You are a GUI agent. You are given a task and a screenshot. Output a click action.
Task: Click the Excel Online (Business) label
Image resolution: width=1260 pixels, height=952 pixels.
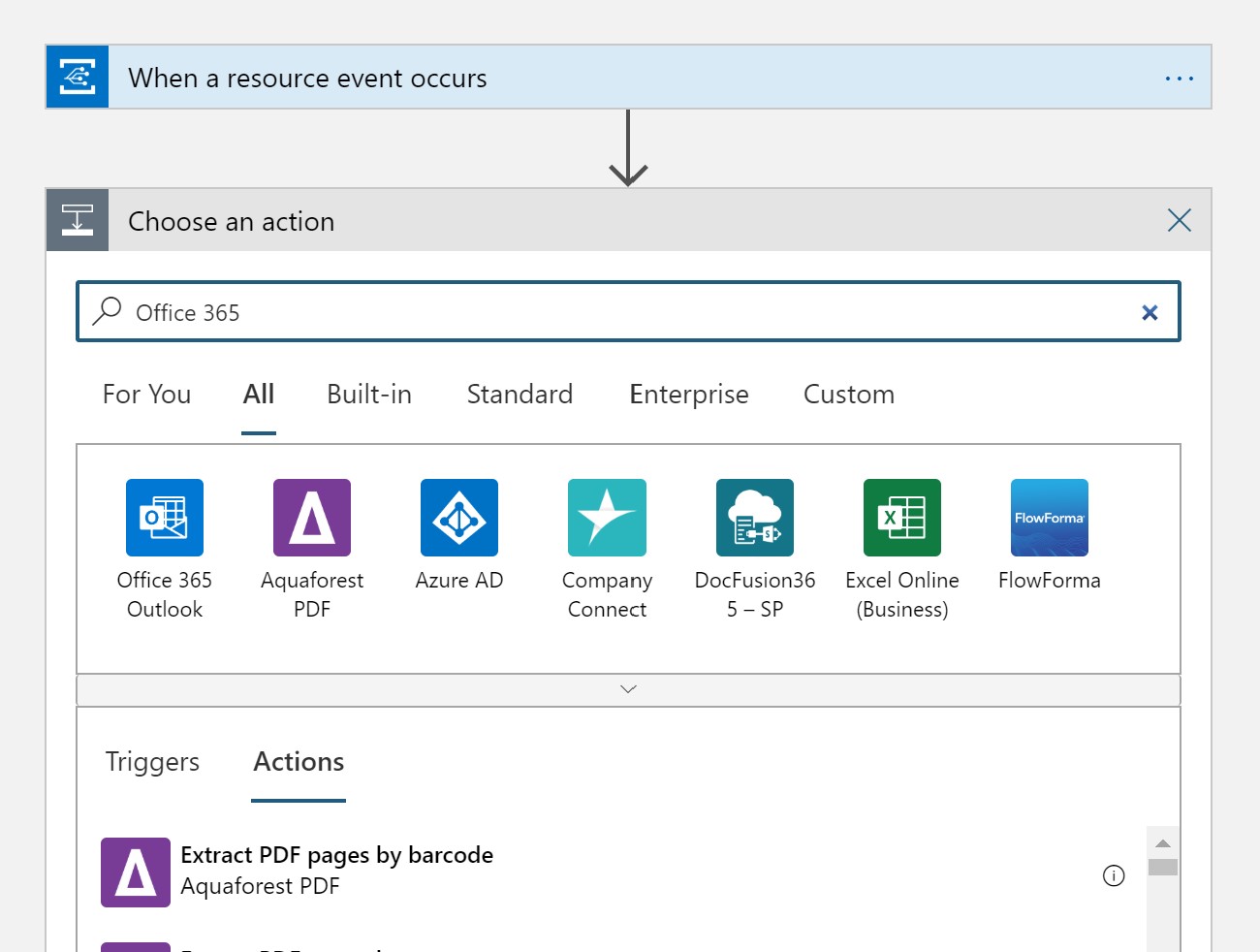point(902,594)
